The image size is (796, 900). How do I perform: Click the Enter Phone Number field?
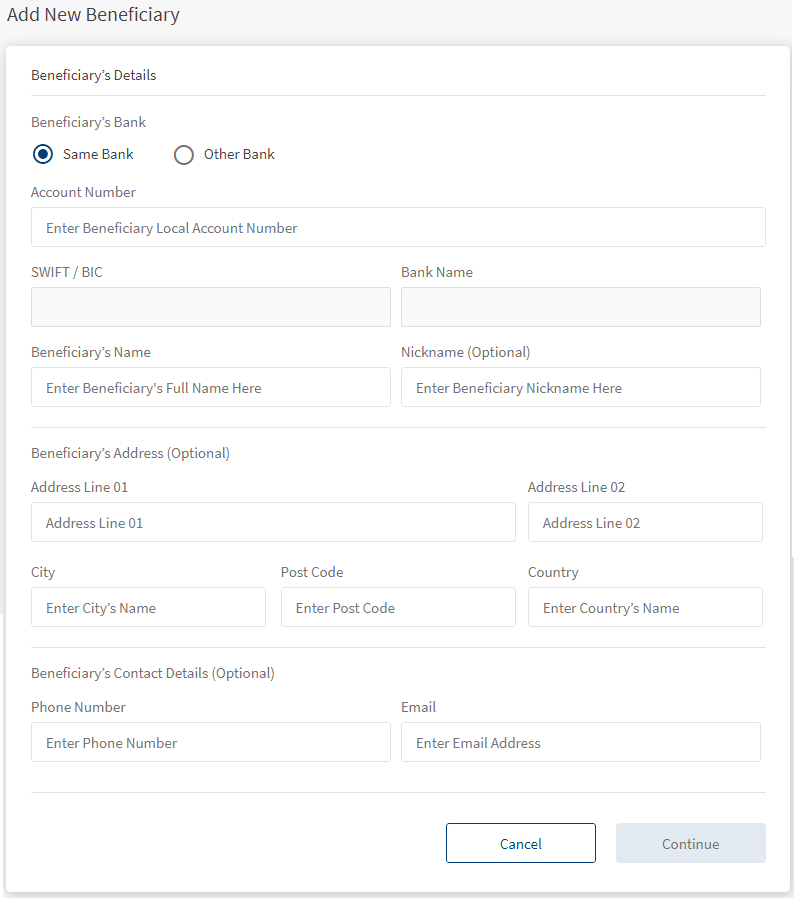pyautogui.click(x=211, y=743)
